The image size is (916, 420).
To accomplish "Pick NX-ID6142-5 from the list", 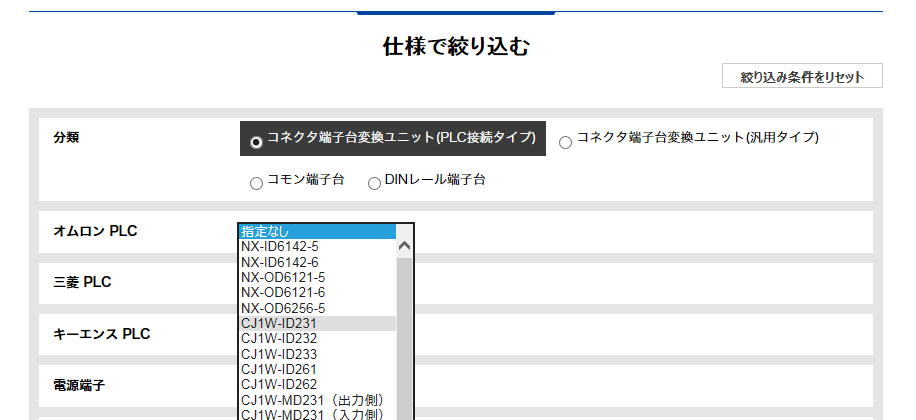I will pos(317,247).
